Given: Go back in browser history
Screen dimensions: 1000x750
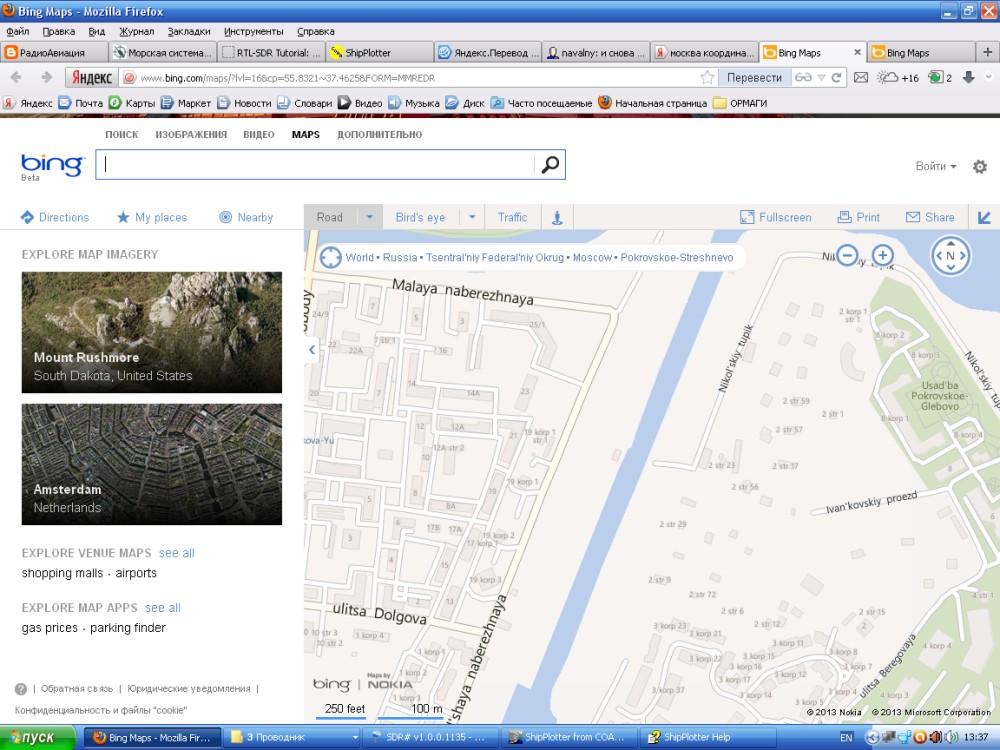Looking at the screenshot, I should [16, 77].
